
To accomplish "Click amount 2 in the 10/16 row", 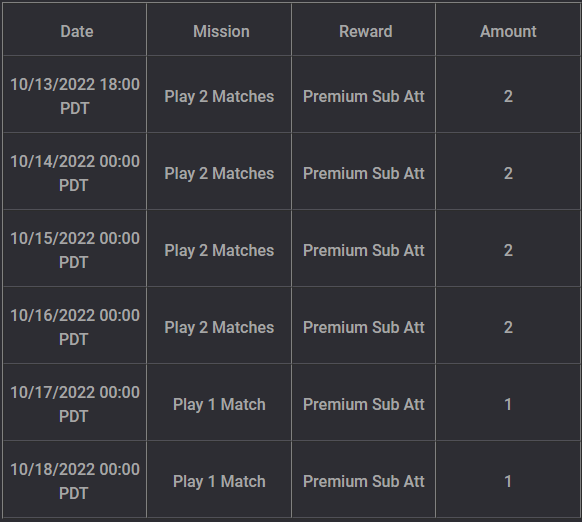I will [x=508, y=327].
